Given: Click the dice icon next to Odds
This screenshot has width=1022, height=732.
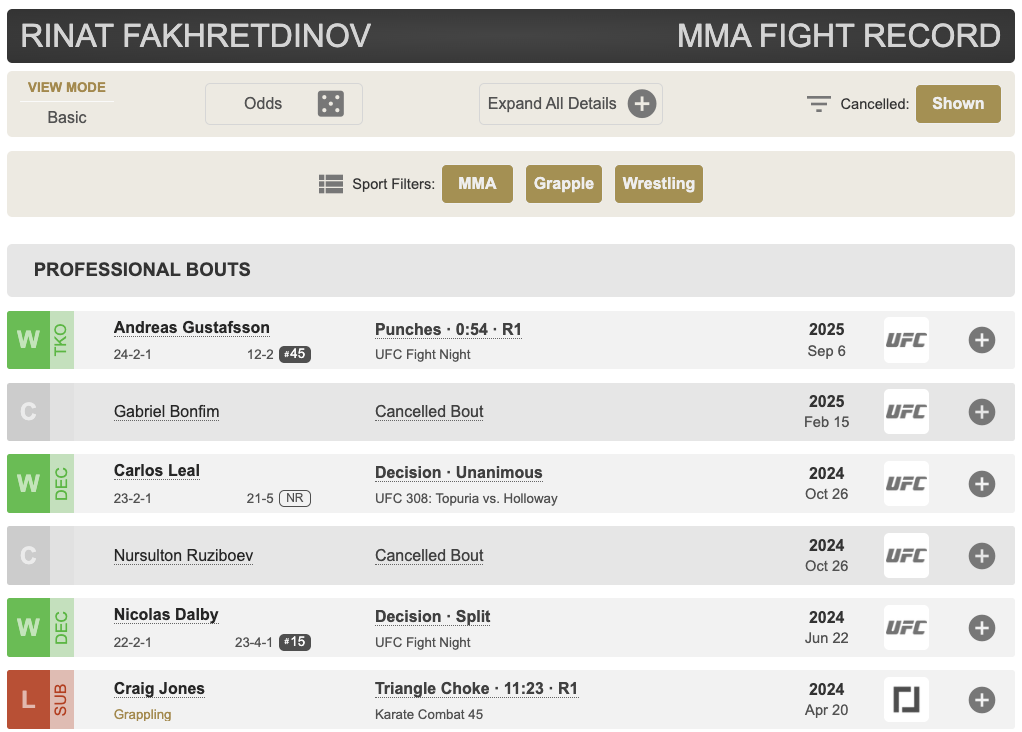Looking at the screenshot, I should (x=330, y=104).
